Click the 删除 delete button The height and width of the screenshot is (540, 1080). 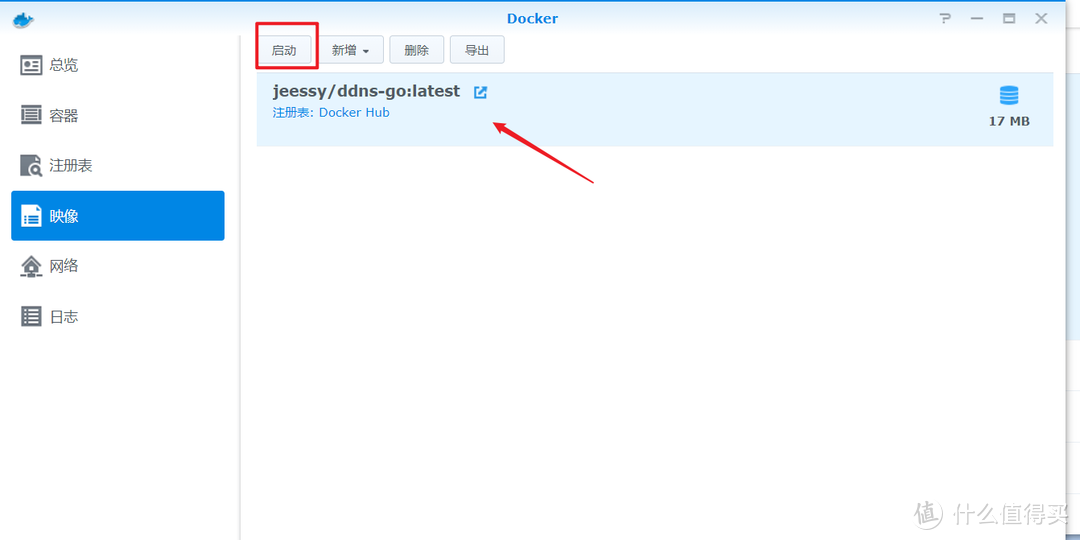tap(417, 50)
